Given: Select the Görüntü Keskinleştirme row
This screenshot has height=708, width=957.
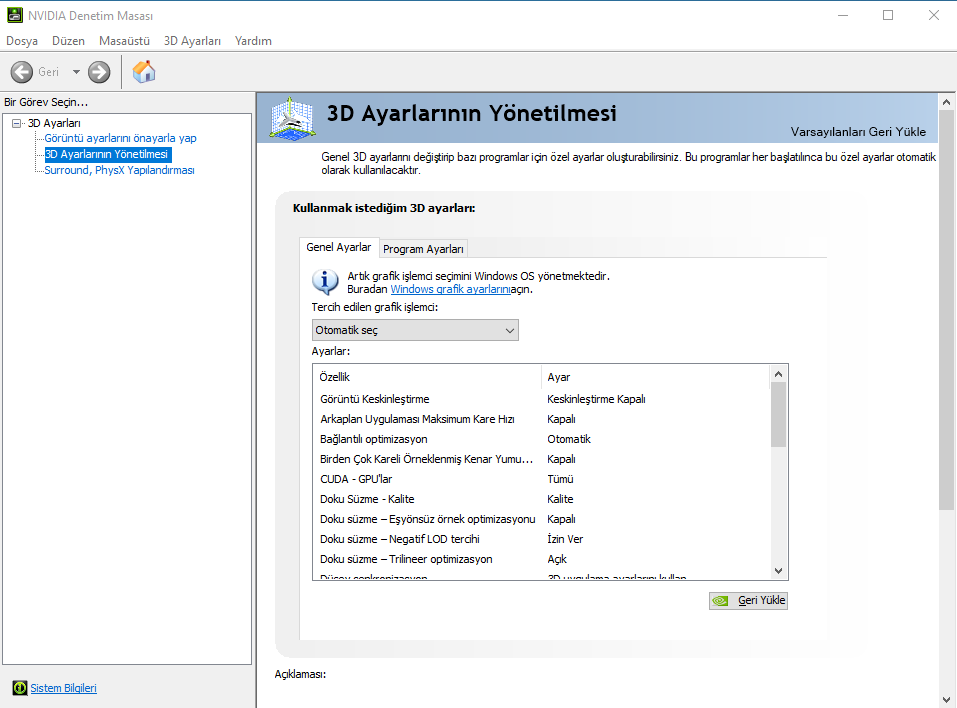Looking at the screenshot, I should coord(541,399).
